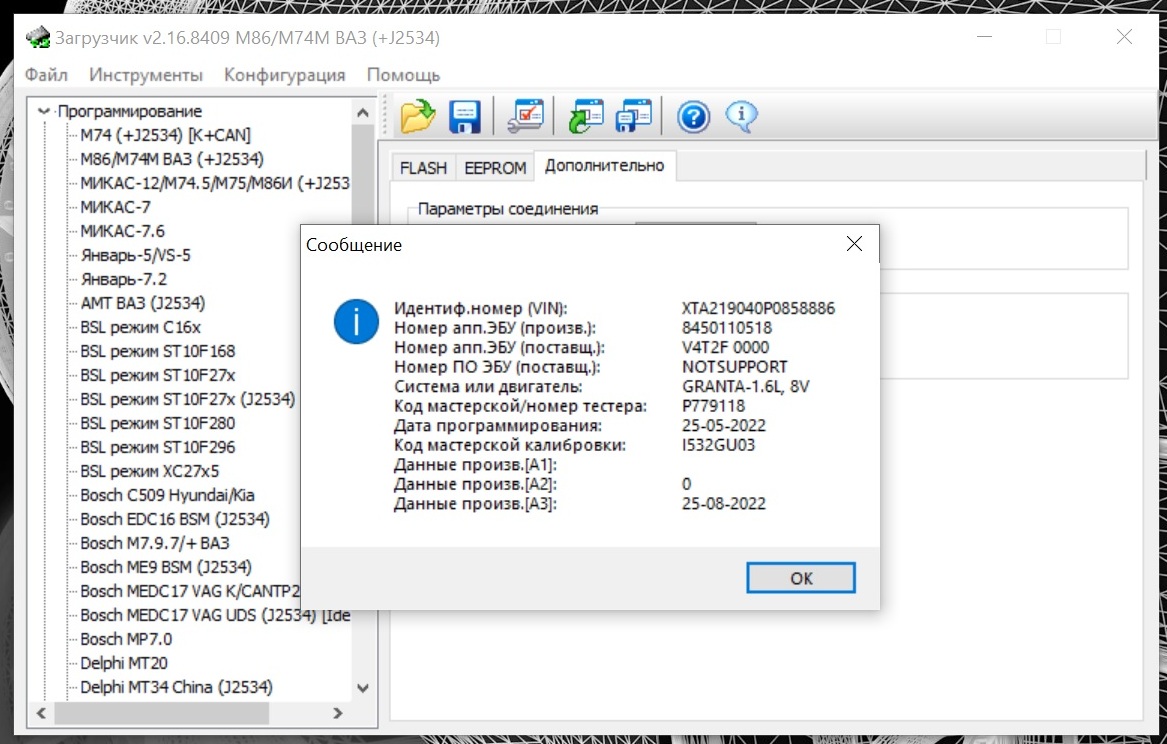Click the window with floppy disk icon
The width and height of the screenshot is (1167, 744).
[634, 117]
